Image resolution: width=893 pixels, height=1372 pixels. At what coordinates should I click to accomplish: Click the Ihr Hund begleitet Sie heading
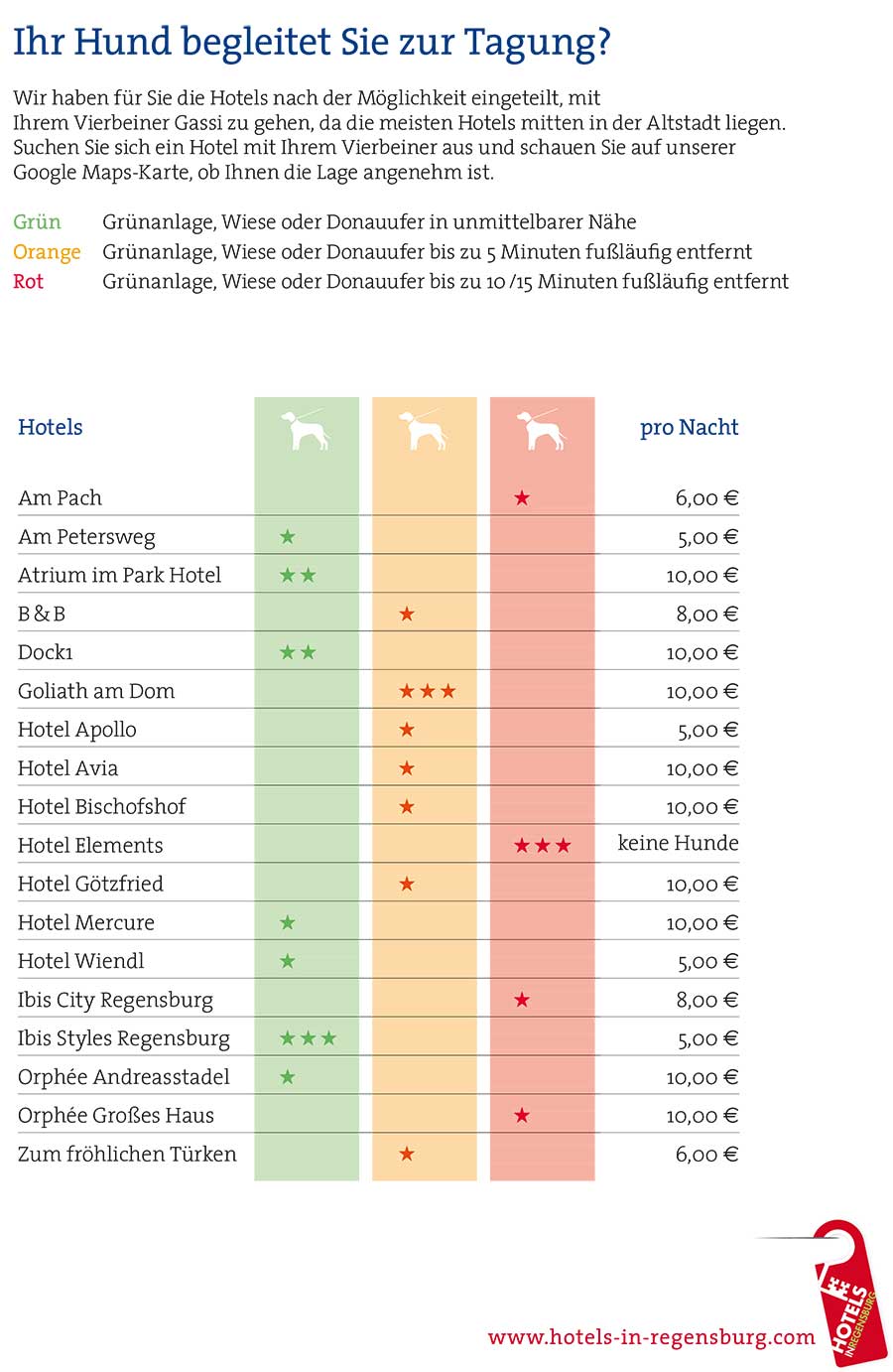pos(312,42)
